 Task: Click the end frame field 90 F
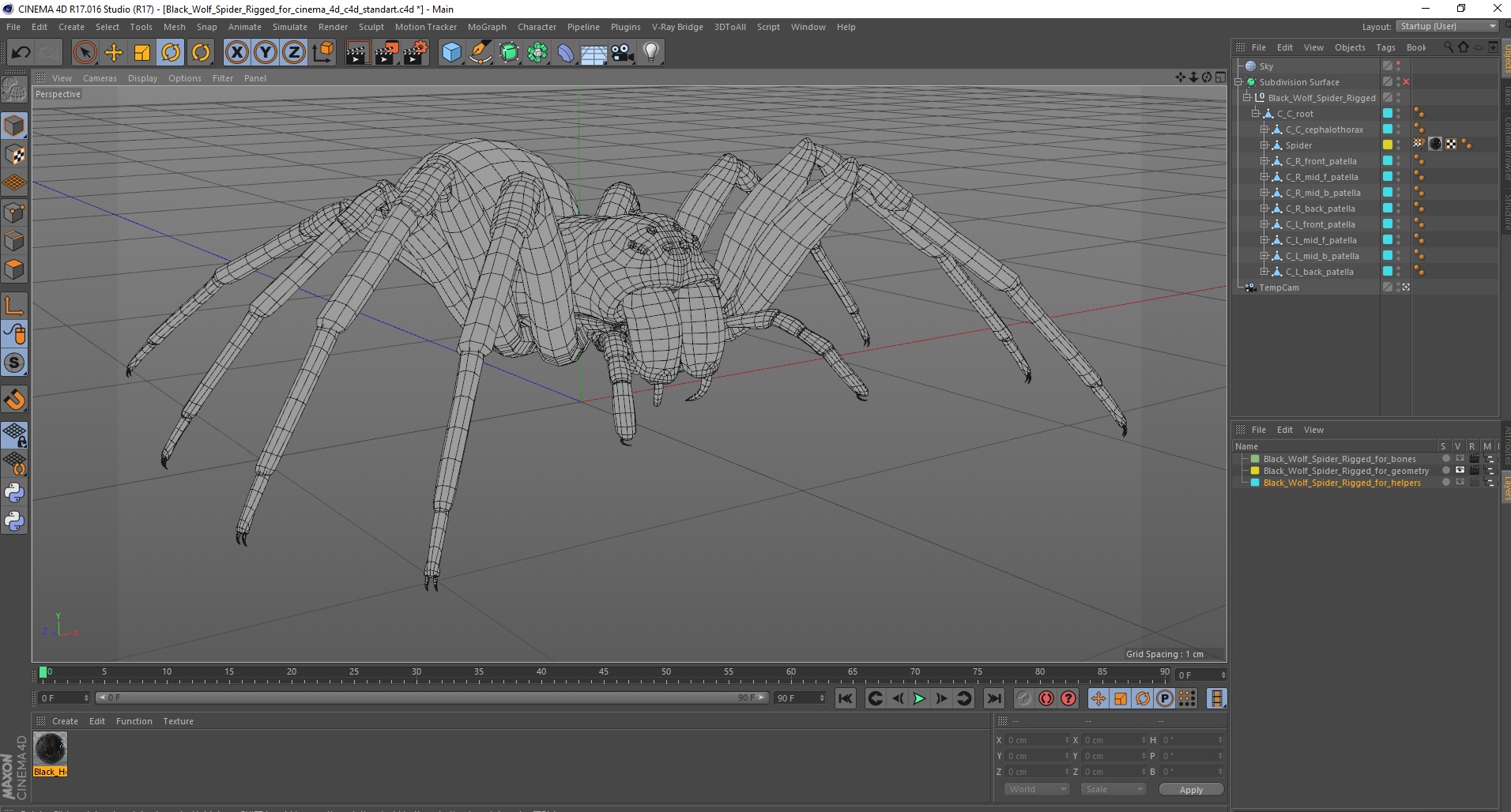(800, 698)
